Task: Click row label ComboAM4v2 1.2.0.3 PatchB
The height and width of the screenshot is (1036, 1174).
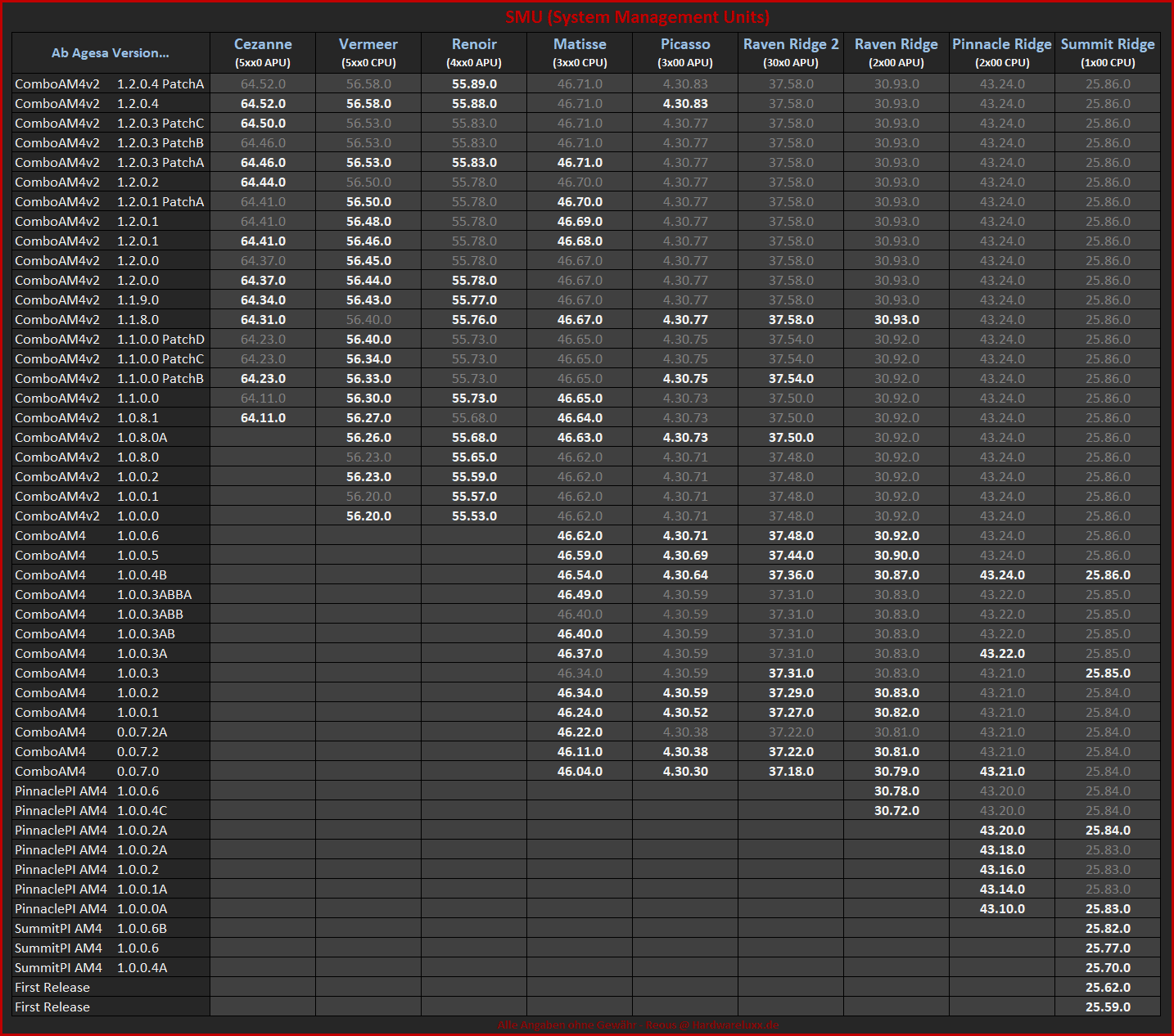Action: click(x=111, y=142)
